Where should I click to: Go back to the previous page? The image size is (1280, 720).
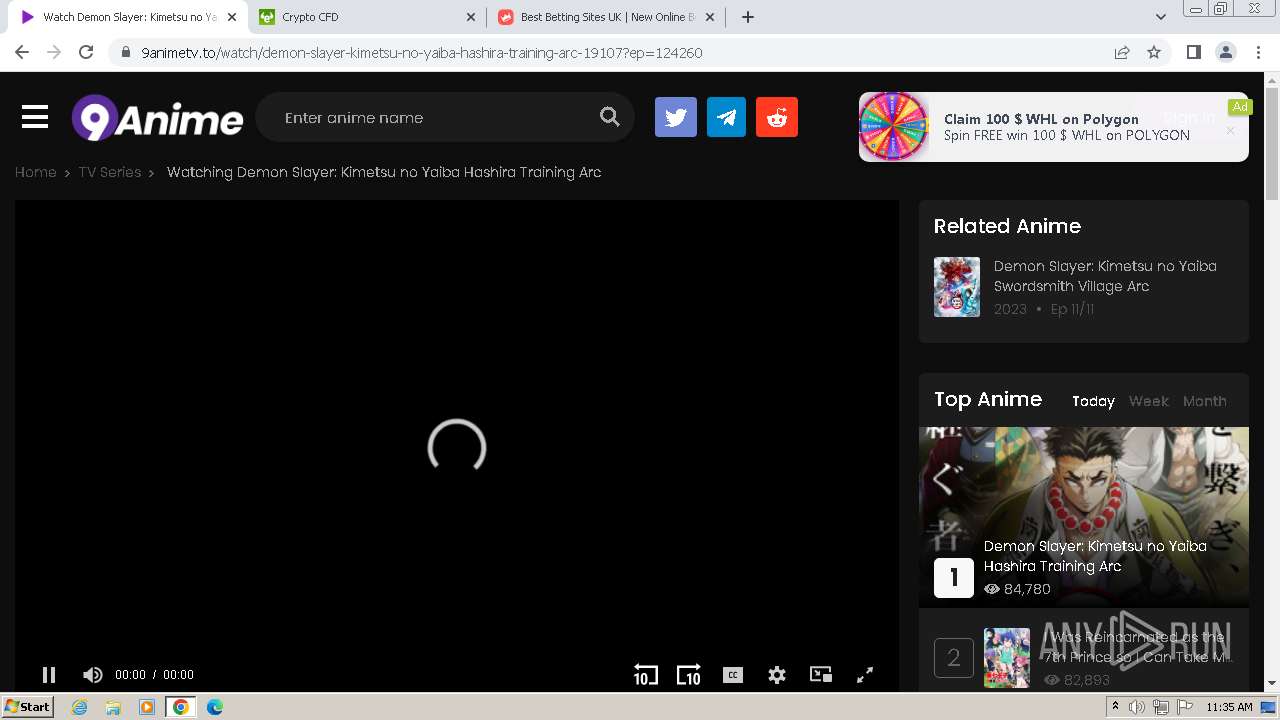pos(22,52)
